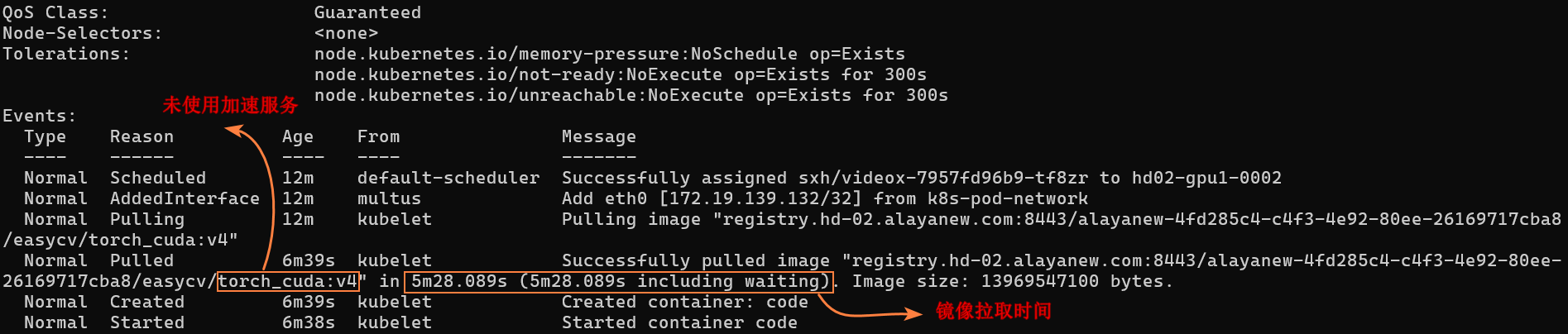This screenshot has height=334, width=1568.
Task: Click the Scheduled event reason
Action: (x=158, y=178)
